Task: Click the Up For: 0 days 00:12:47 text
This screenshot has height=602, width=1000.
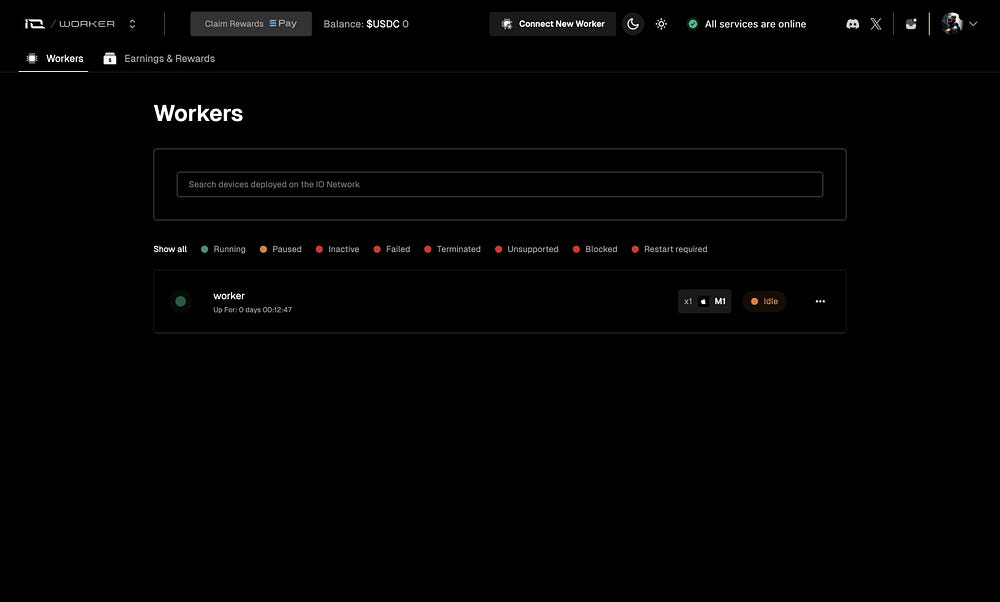Action: (x=253, y=310)
